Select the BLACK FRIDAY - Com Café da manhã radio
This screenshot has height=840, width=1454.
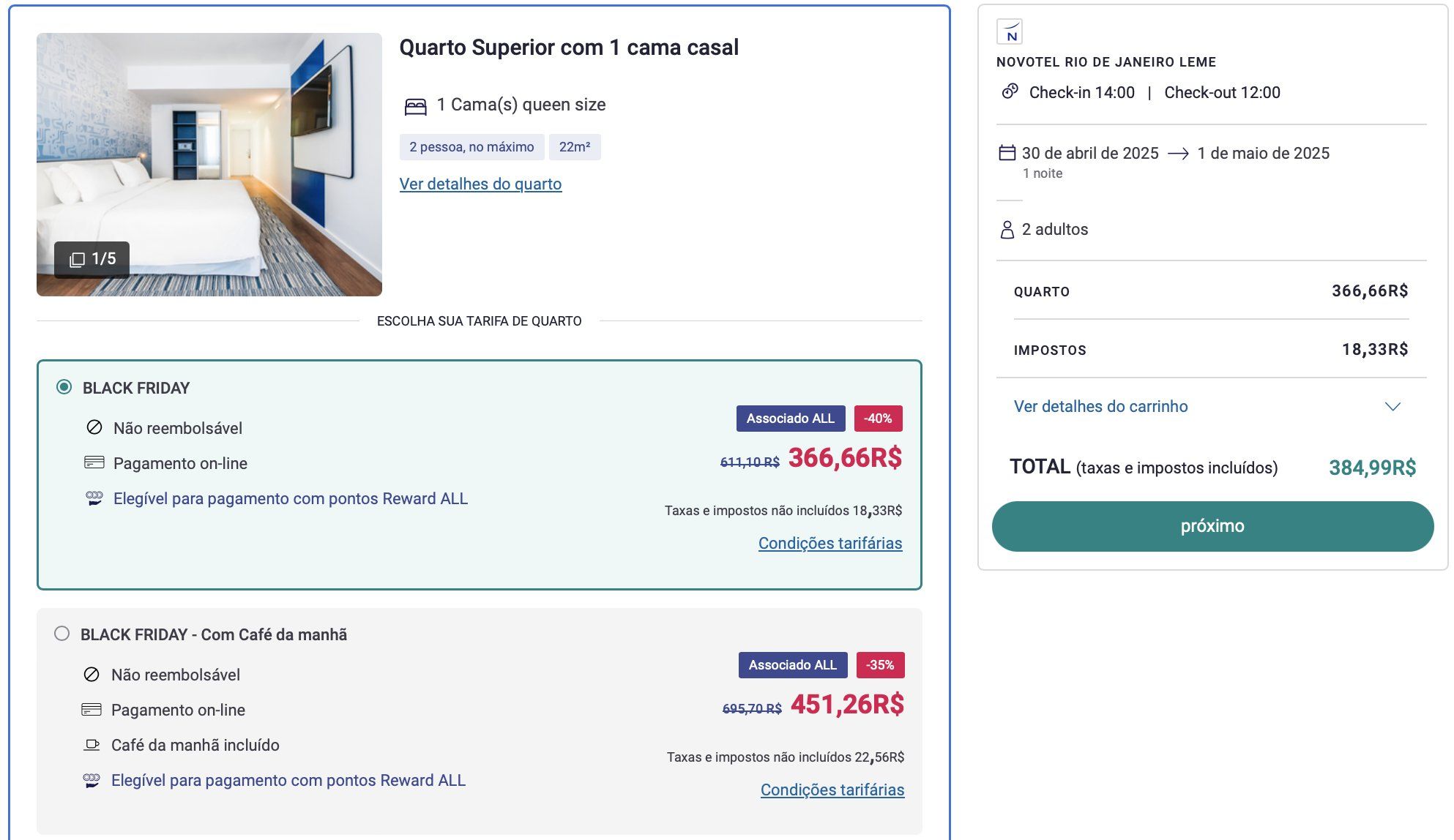[62, 634]
